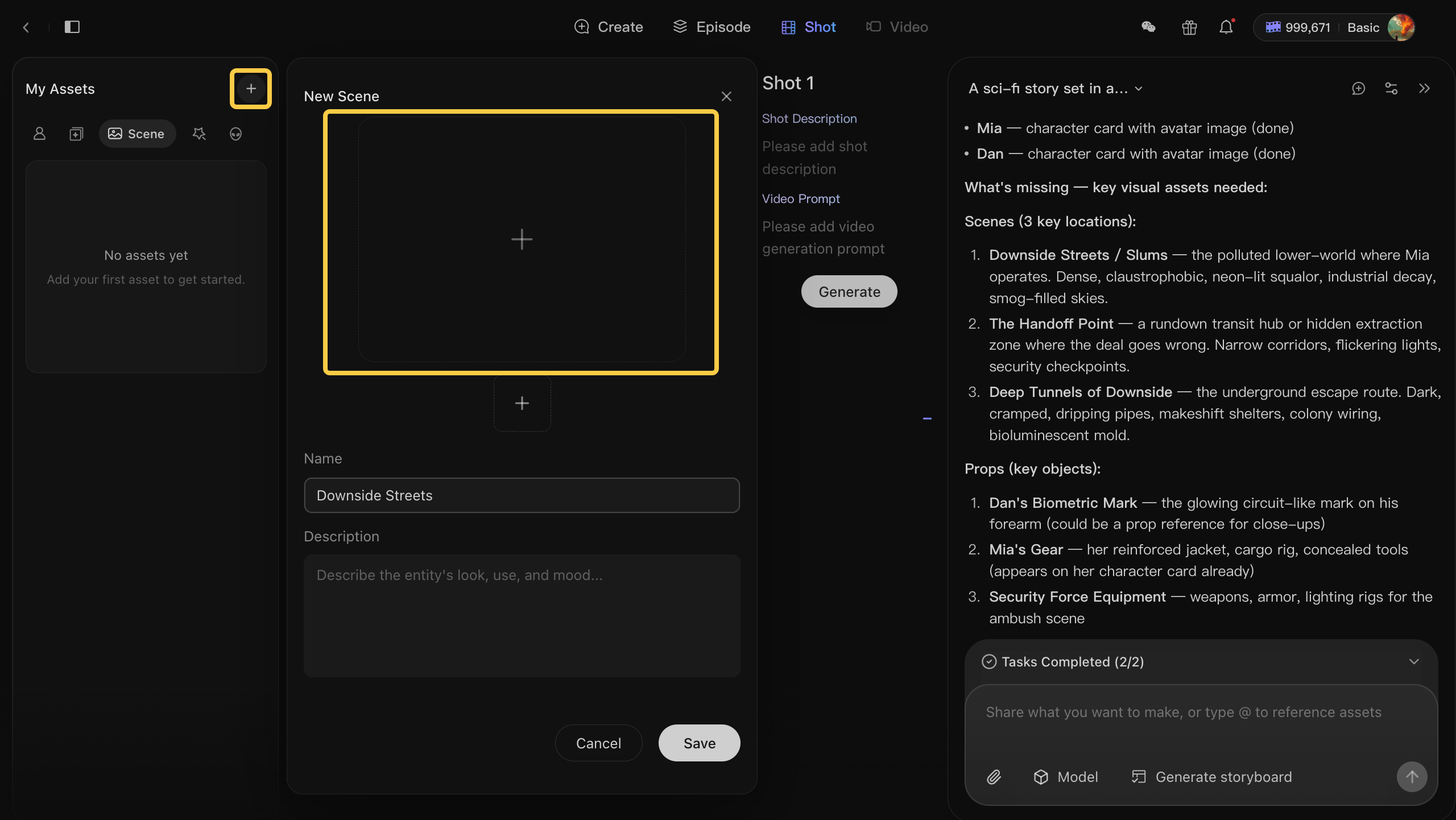Image resolution: width=1456 pixels, height=820 pixels.
Task: Close the New Scene dialog
Action: [x=726, y=97]
